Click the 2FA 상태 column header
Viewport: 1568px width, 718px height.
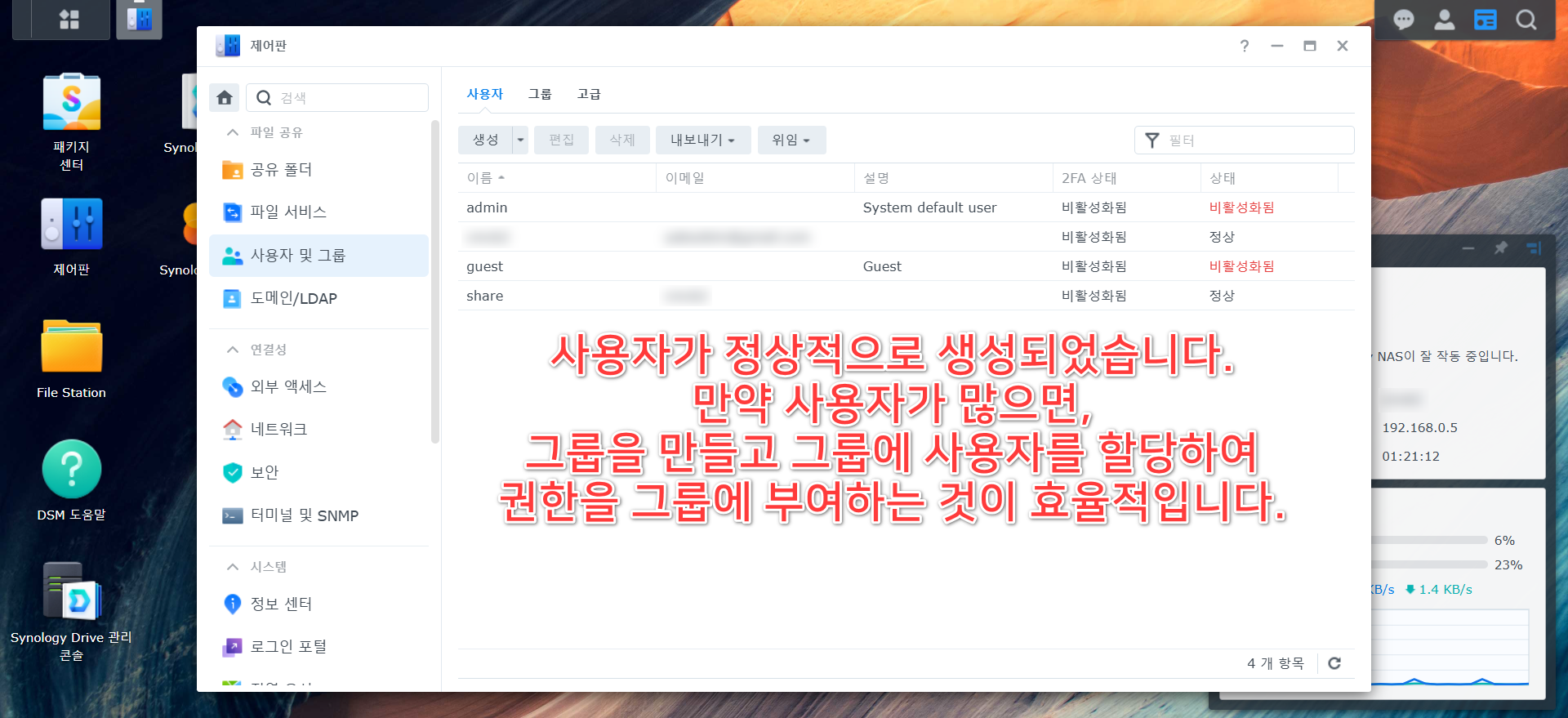1127,178
